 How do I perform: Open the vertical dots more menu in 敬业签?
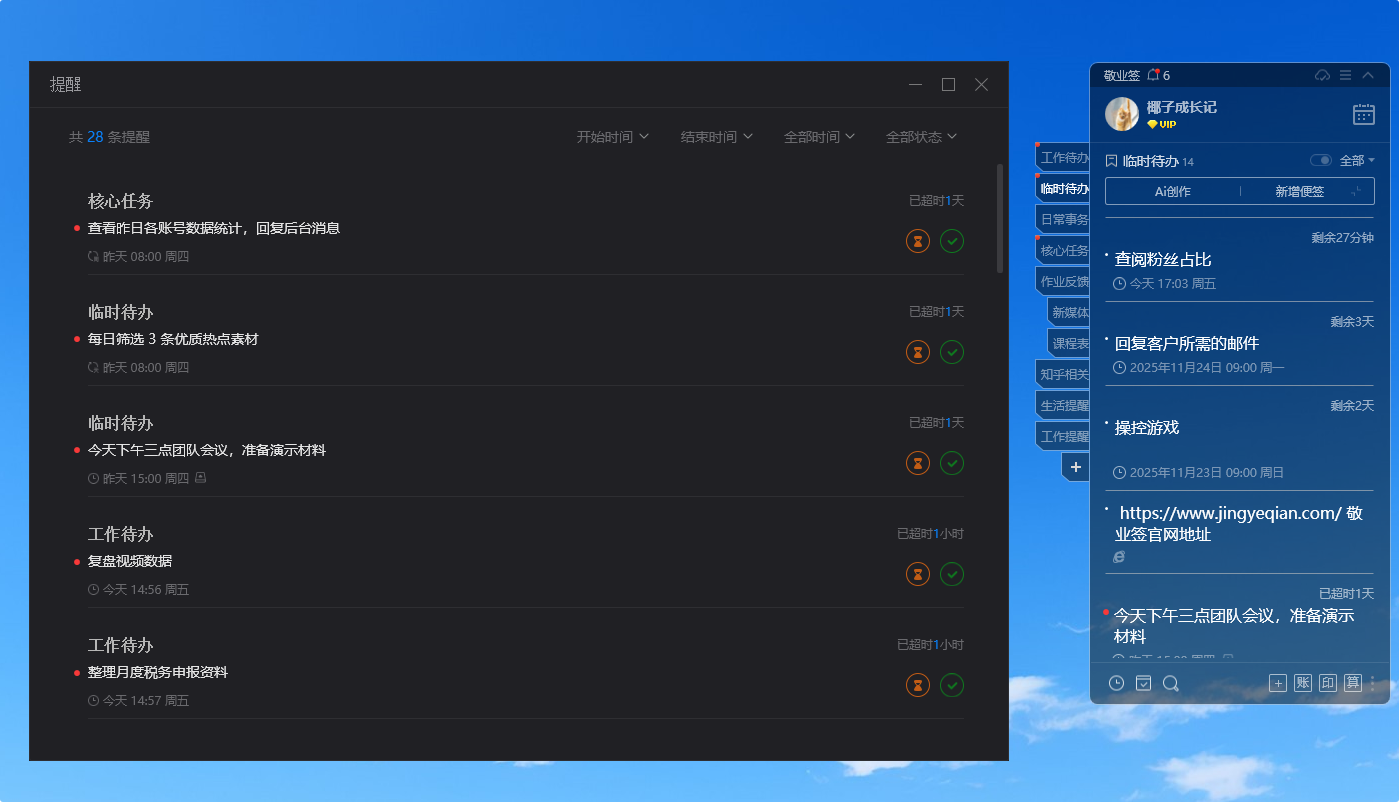coord(1373,683)
